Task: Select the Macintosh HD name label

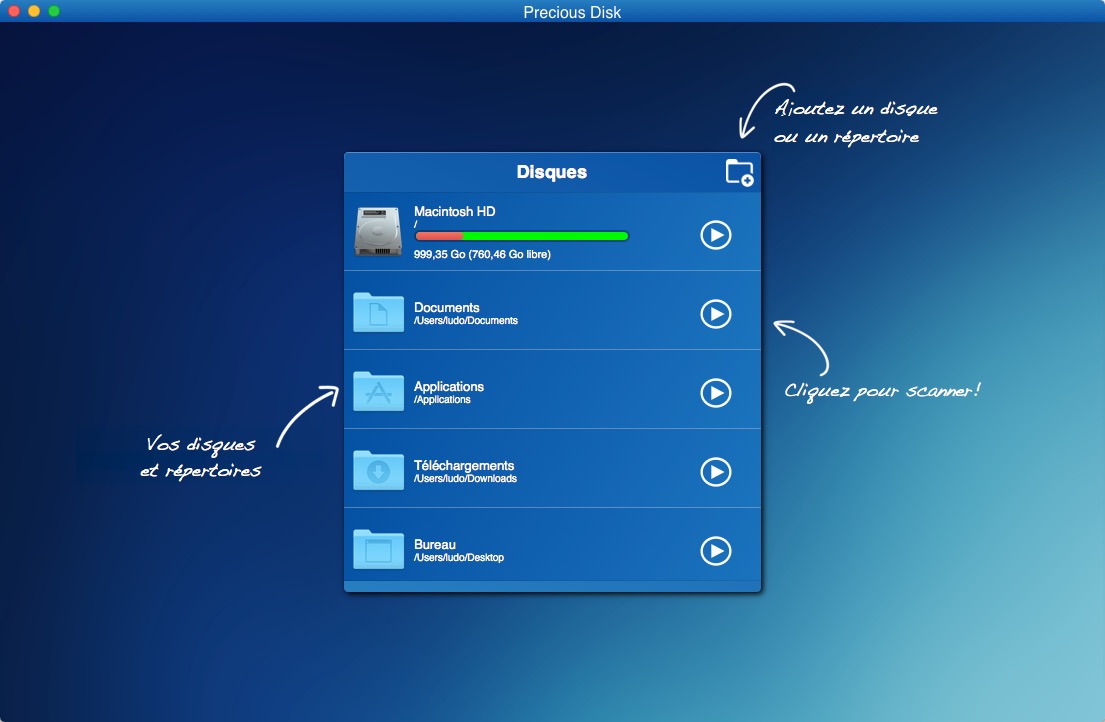Action: click(455, 211)
